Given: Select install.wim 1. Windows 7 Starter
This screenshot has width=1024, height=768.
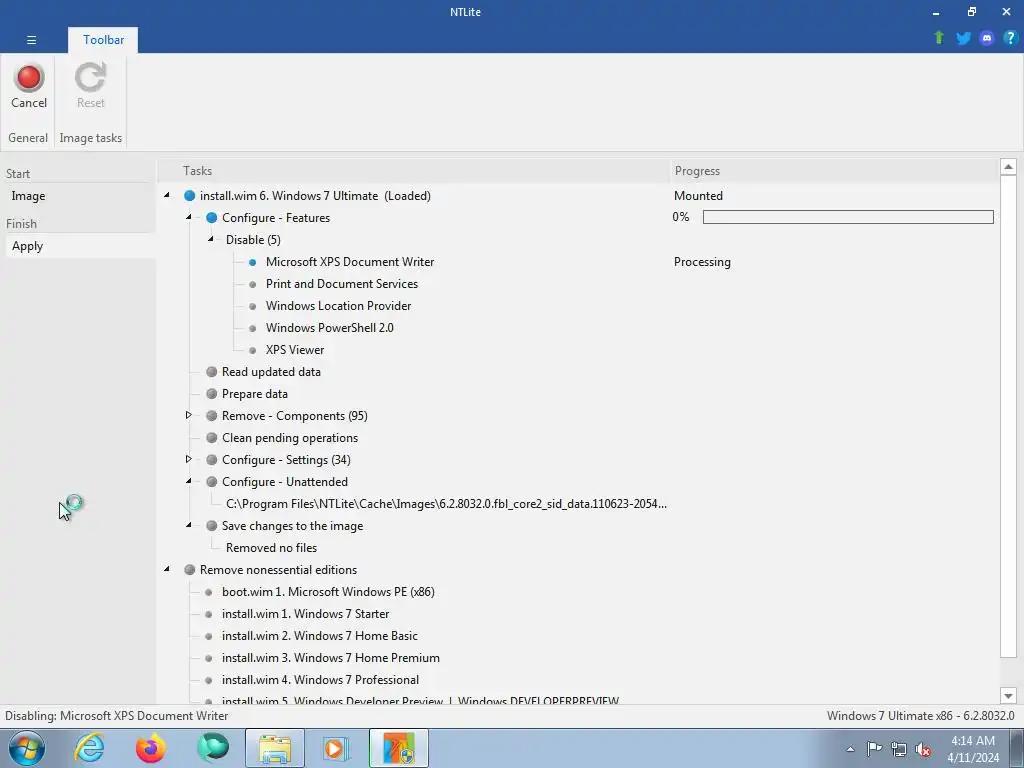Looking at the screenshot, I should click(305, 614).
